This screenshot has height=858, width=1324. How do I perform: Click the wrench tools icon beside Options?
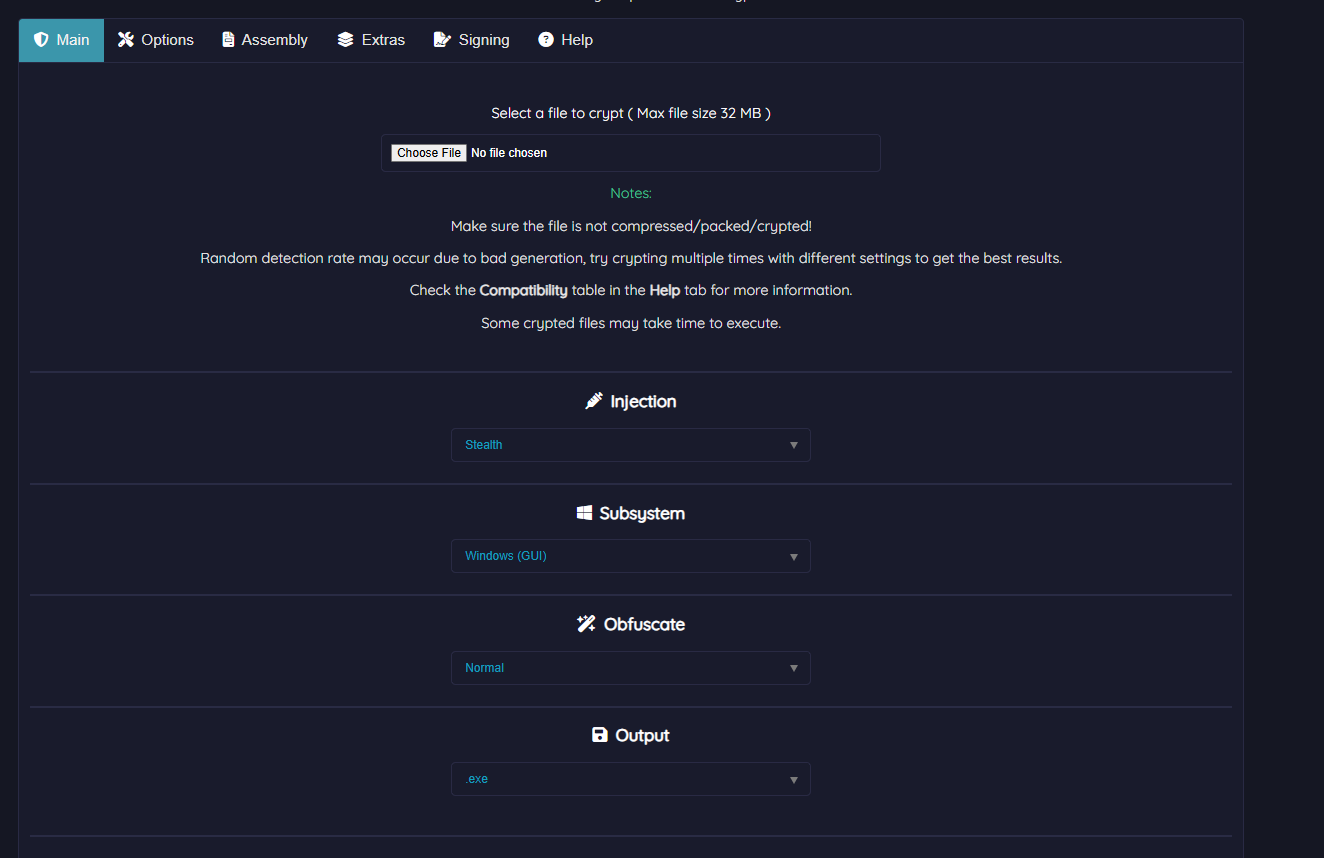click(126, 40)
